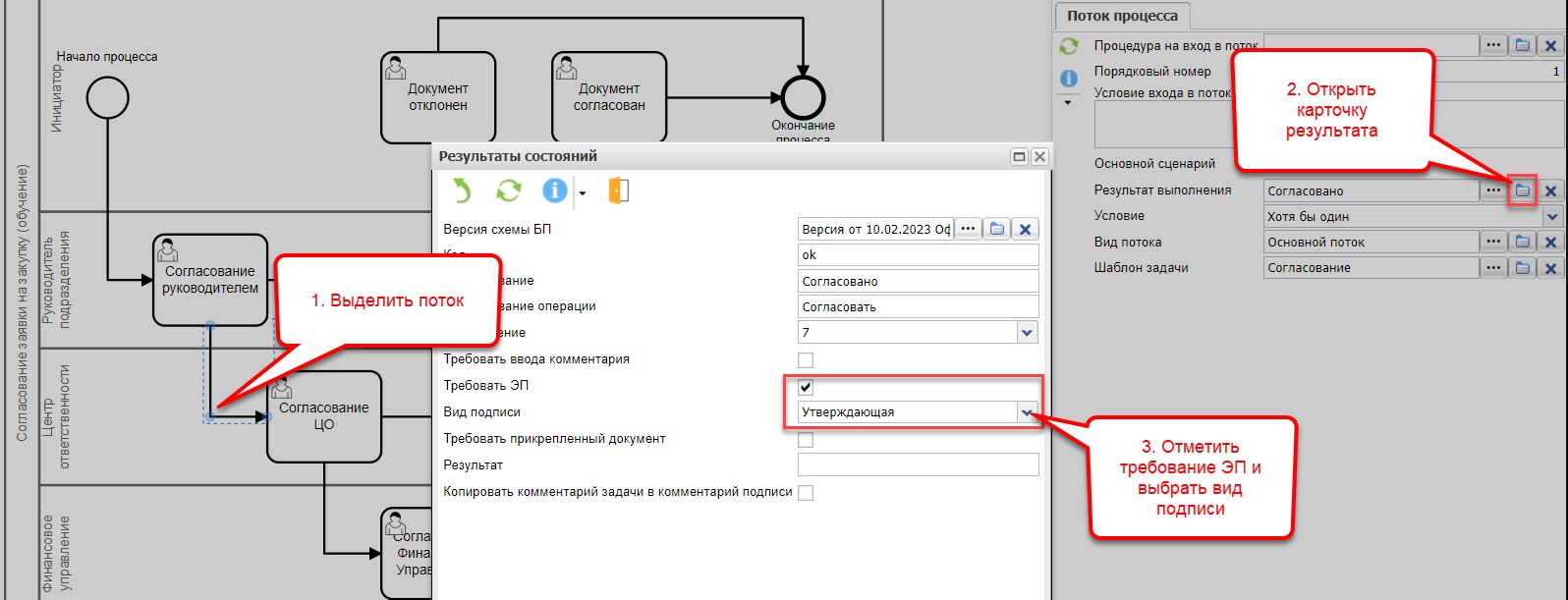Viewport: 1568px width, 600px height.
Task: Clear the Версия схемы БП field
Action: click(x=1025, y=229)
